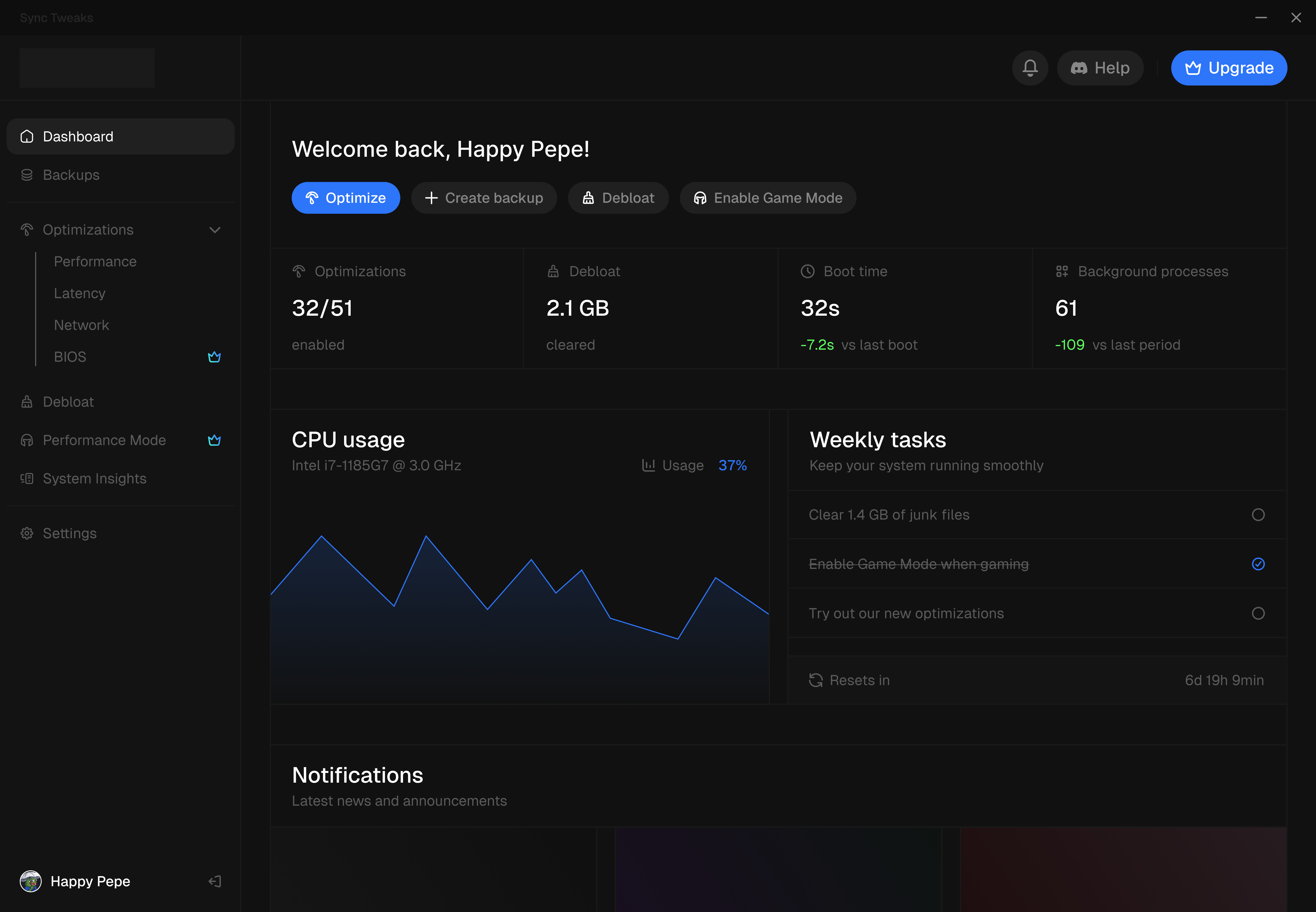Click the Happy Pepe avatar picture

(30, 881)
